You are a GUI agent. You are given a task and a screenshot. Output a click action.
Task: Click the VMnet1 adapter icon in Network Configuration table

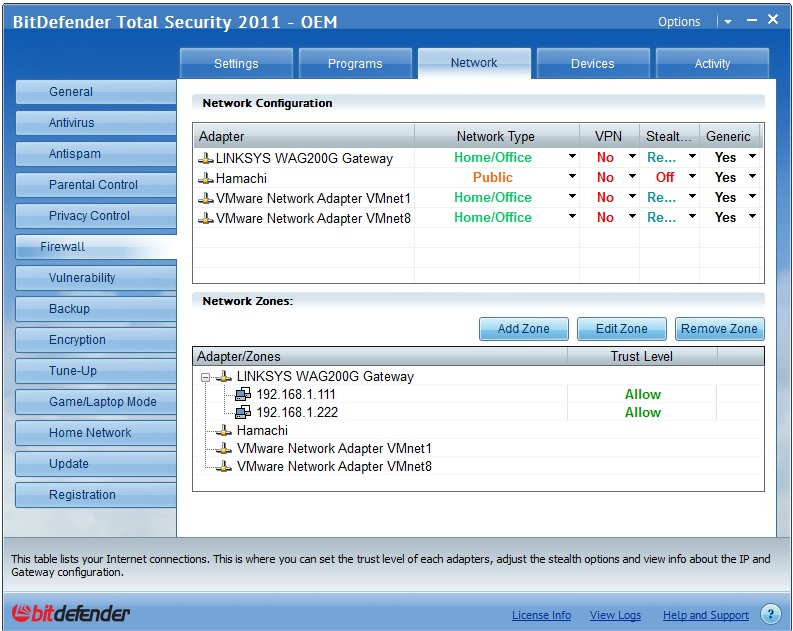point(205,198)
